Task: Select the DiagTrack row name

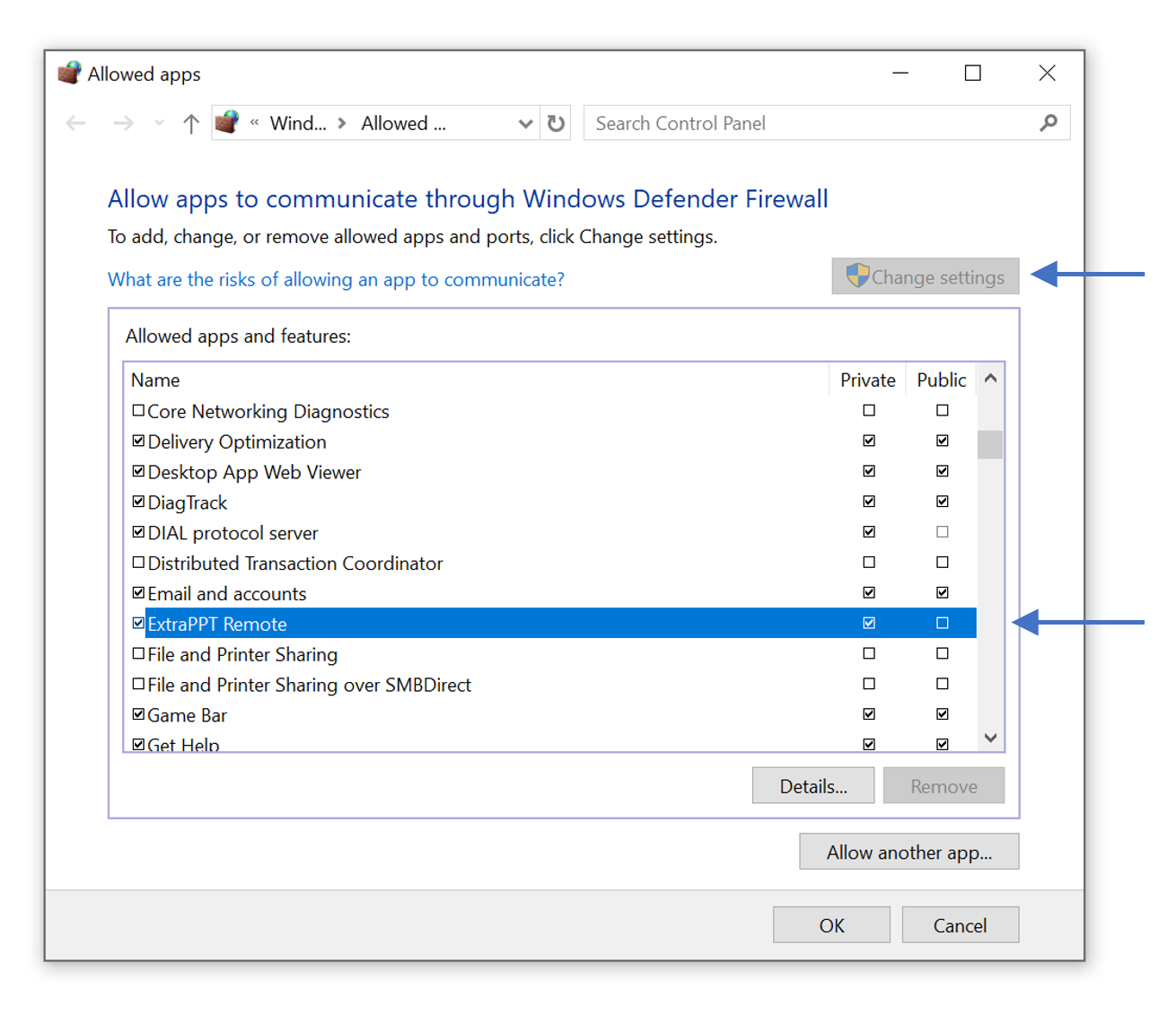Action: point(187,503)
